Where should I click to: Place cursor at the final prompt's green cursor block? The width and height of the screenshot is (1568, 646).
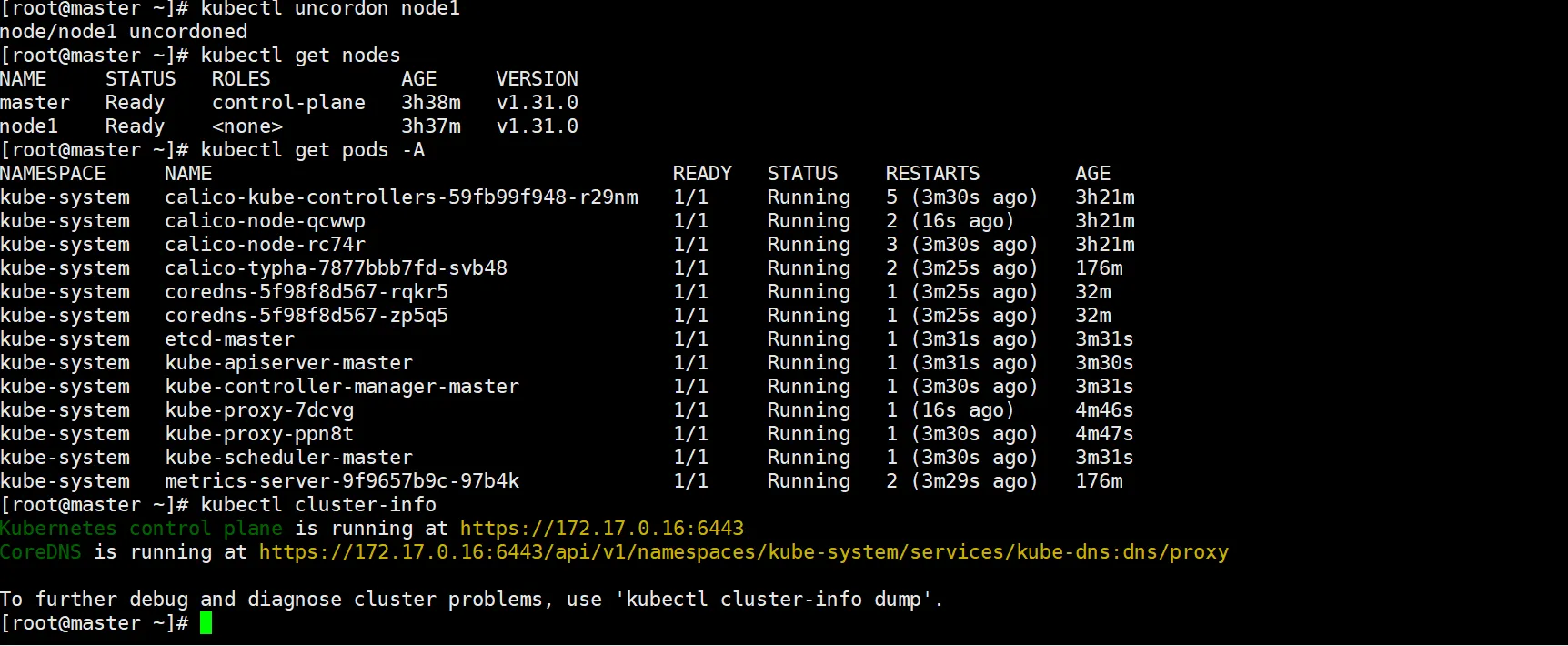pyautogui.click(x=206, y=623)
